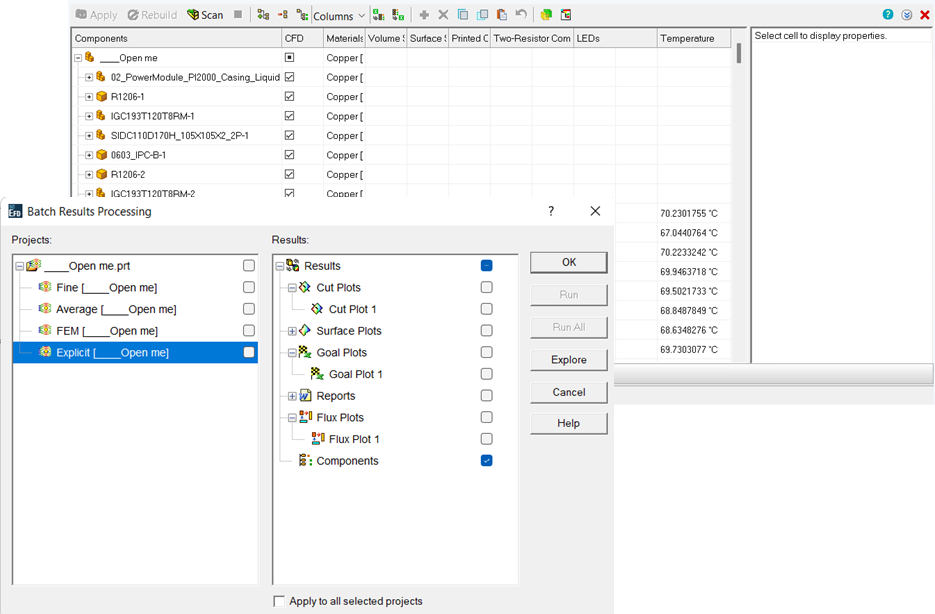
Task: Select the R1206-2 component row
Action: coord(128,175)
